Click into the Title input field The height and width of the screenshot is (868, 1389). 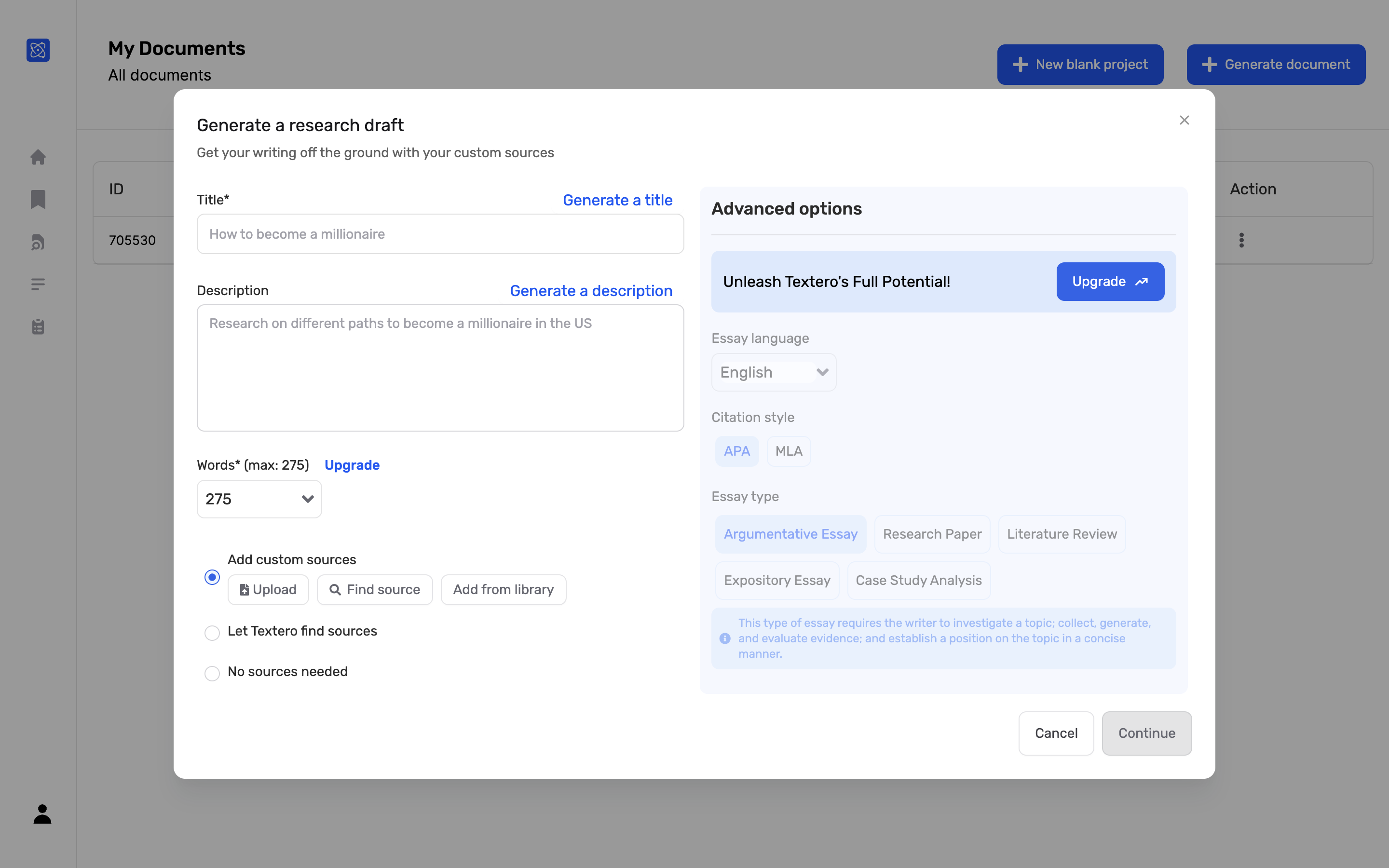[440, 234]
